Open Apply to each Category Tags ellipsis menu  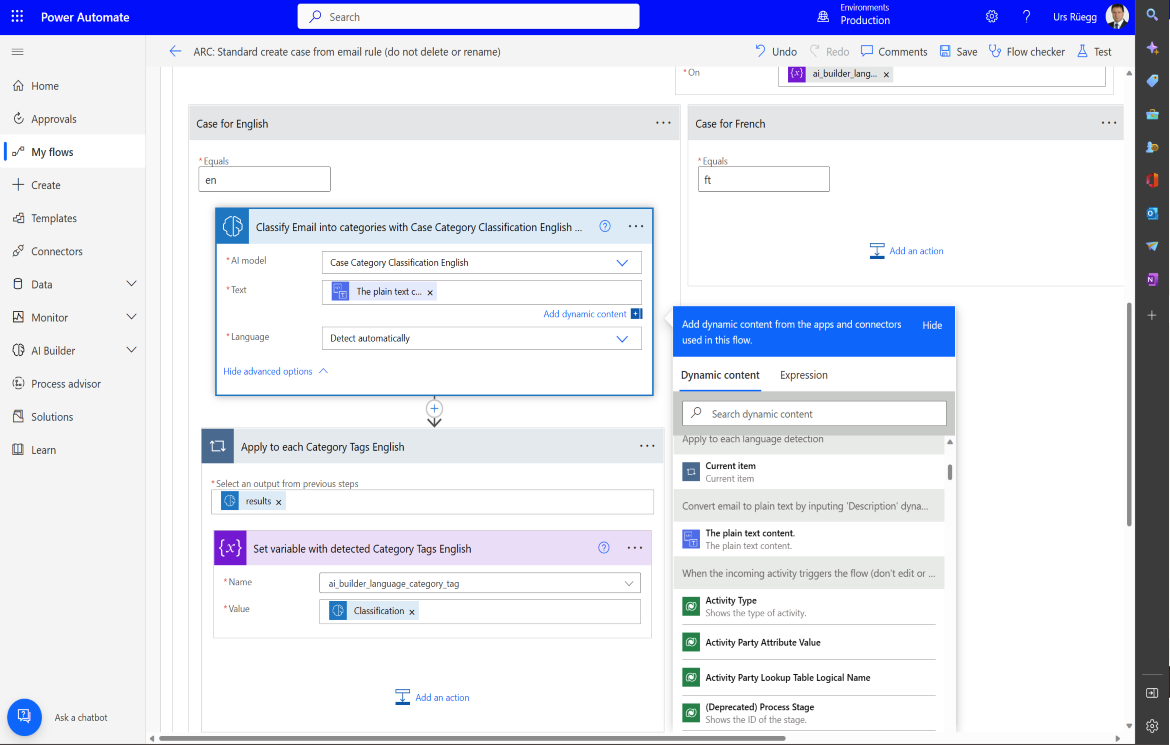(x=647, y=446)
